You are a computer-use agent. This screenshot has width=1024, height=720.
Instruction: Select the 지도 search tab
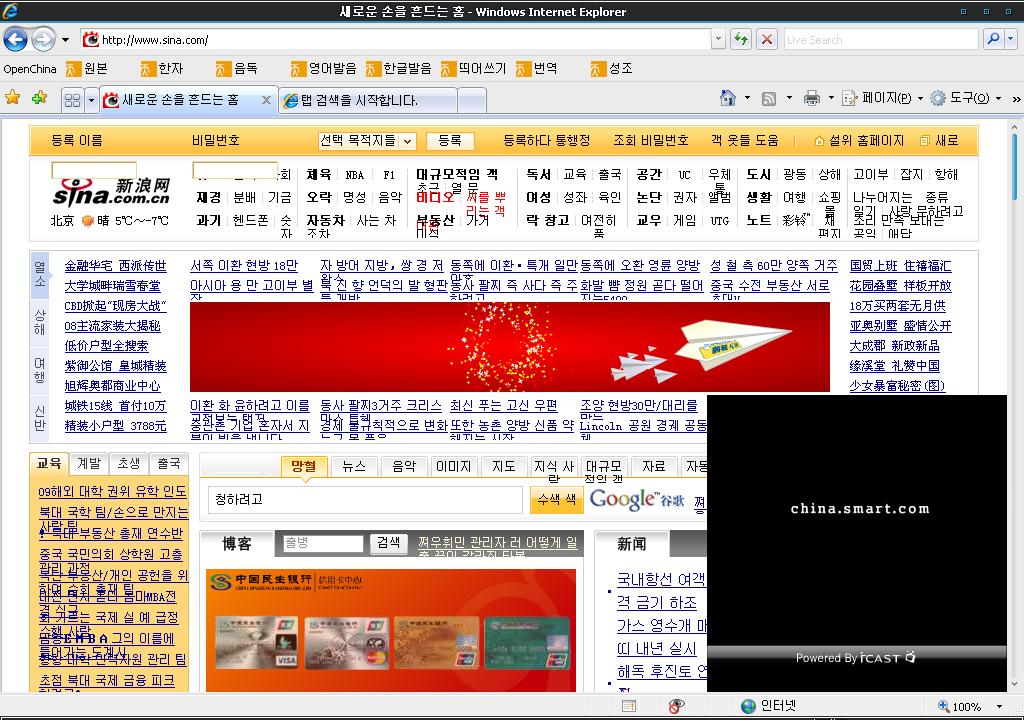coord(504,466)
